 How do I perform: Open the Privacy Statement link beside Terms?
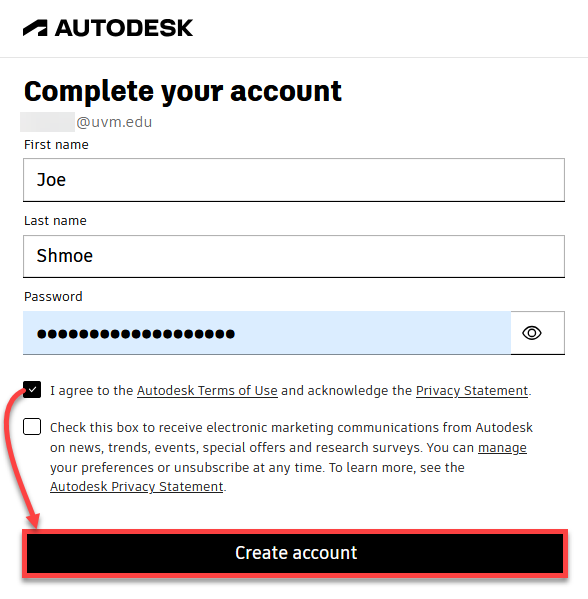point(472,391)
